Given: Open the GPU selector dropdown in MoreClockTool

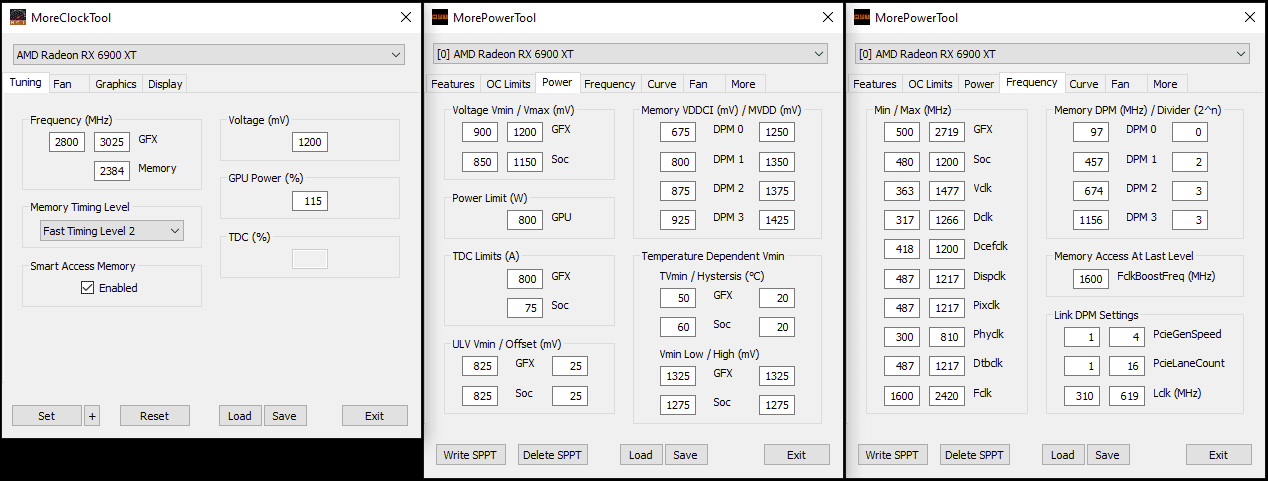Looking at the screenshot, I should pos(209,54).
